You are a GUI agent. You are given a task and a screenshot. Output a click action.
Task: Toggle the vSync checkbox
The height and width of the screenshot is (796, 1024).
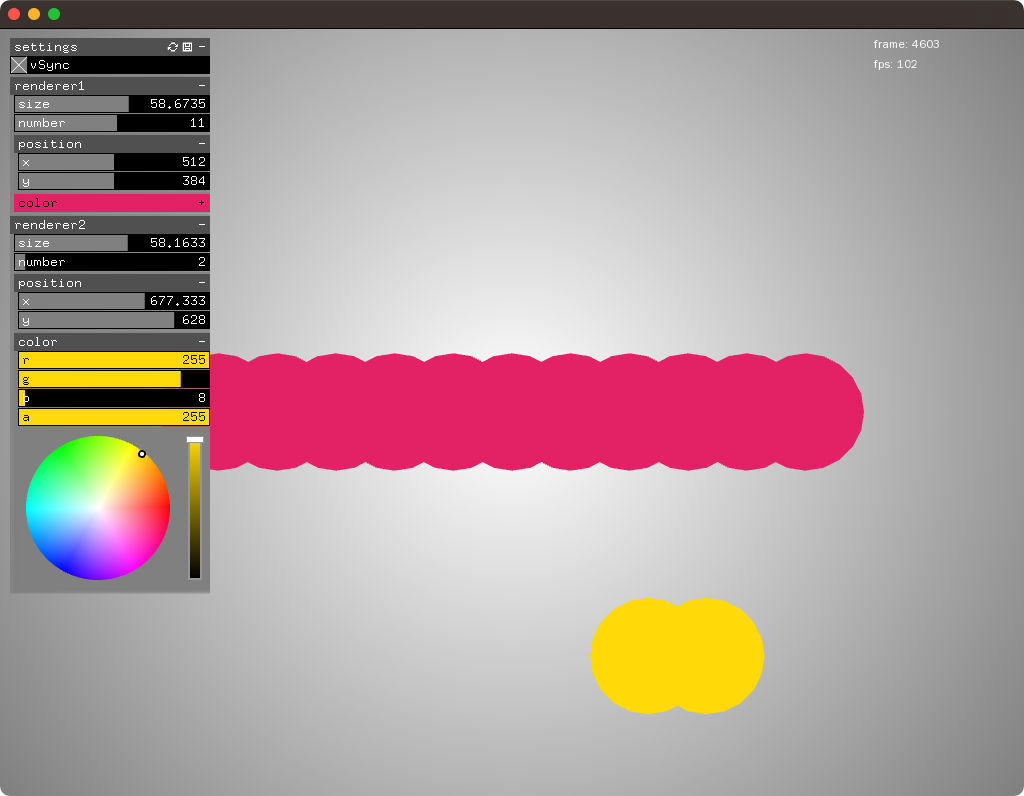19,65
